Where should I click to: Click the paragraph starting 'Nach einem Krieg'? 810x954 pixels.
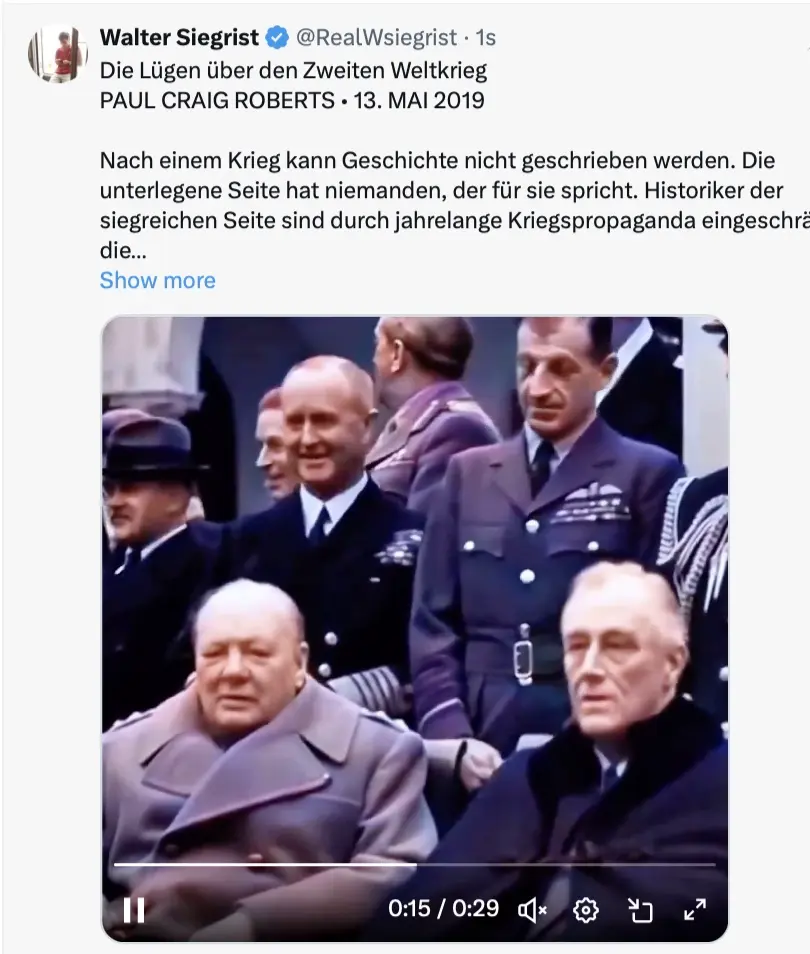point(455,205)
